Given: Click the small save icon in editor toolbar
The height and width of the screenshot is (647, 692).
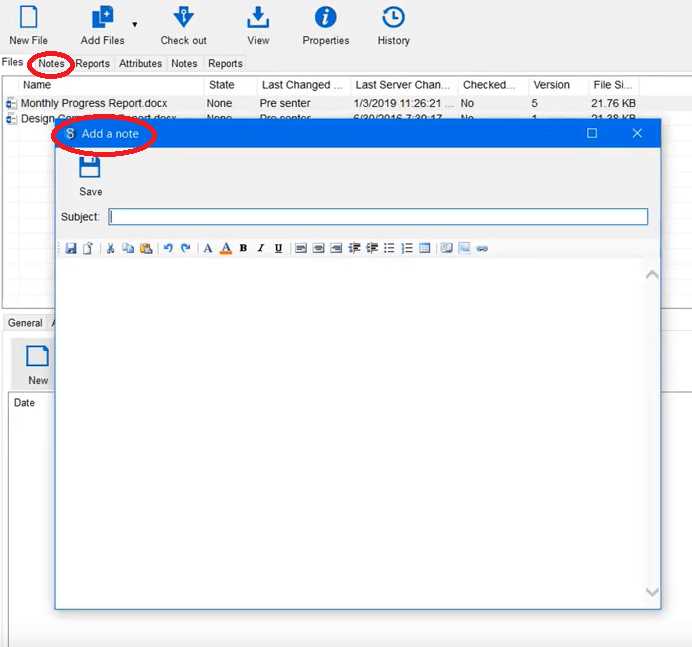Looking at the screenshot, I should (71, 248).
